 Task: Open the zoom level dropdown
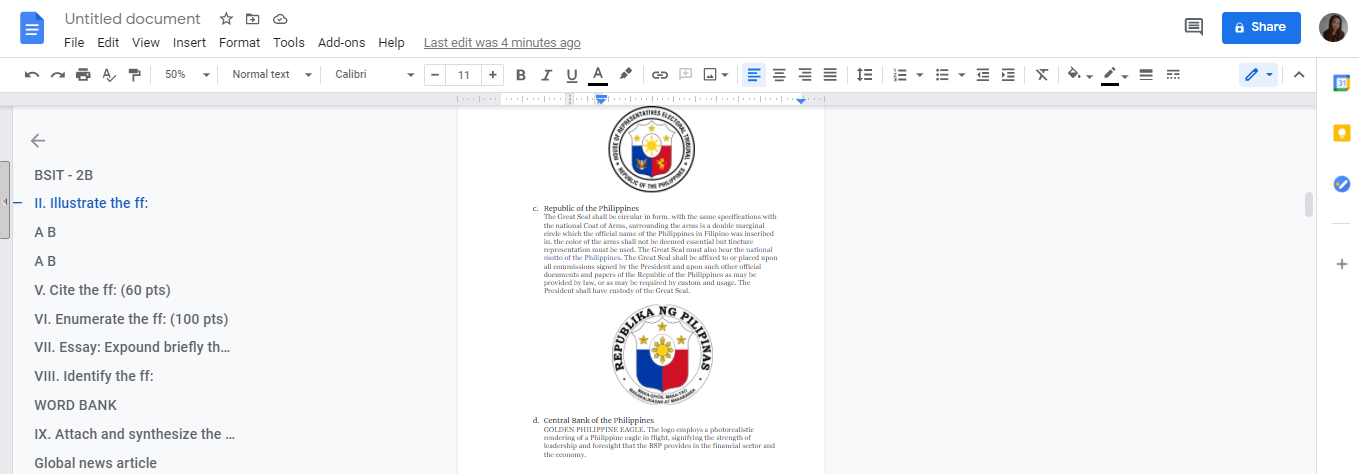(x=188, y=75)
